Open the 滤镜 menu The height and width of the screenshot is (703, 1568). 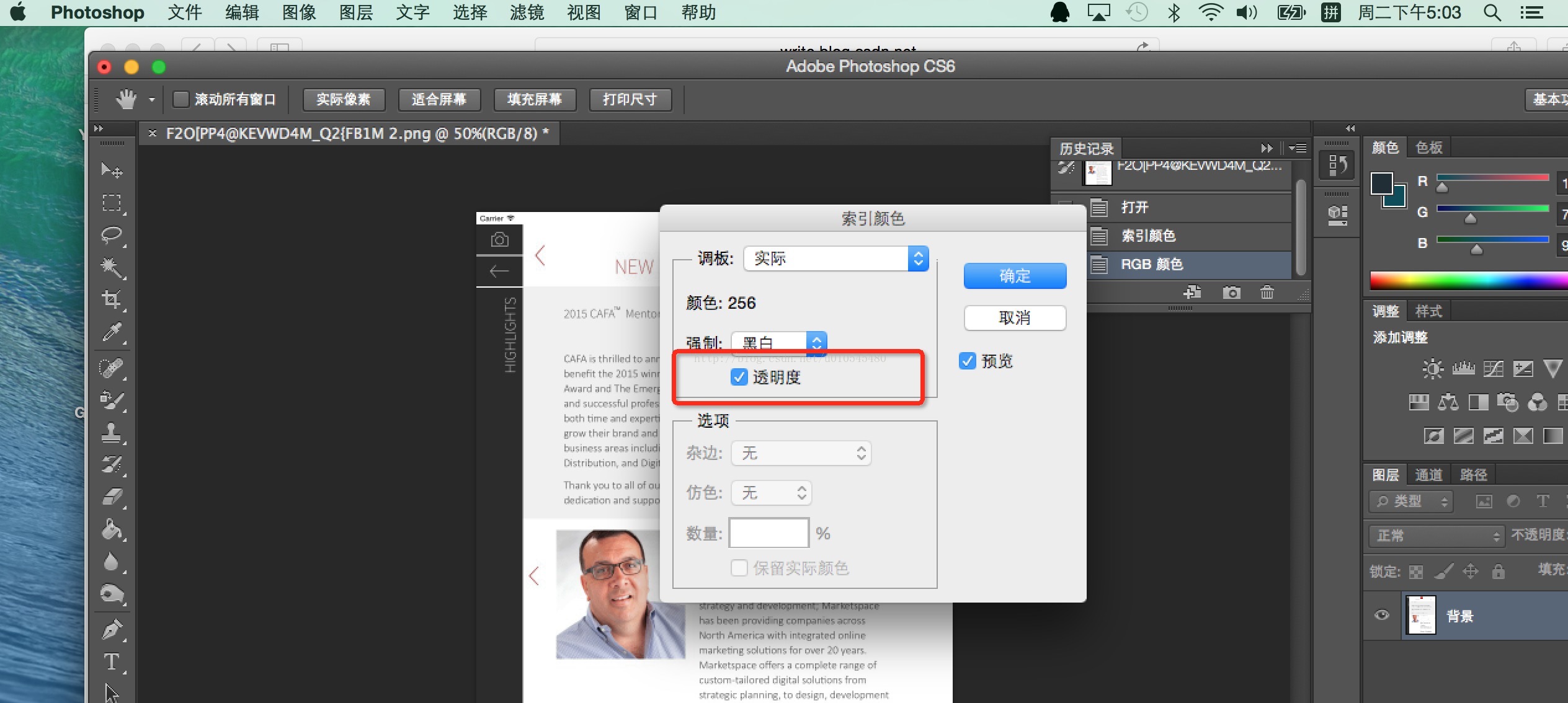point(527,12)
